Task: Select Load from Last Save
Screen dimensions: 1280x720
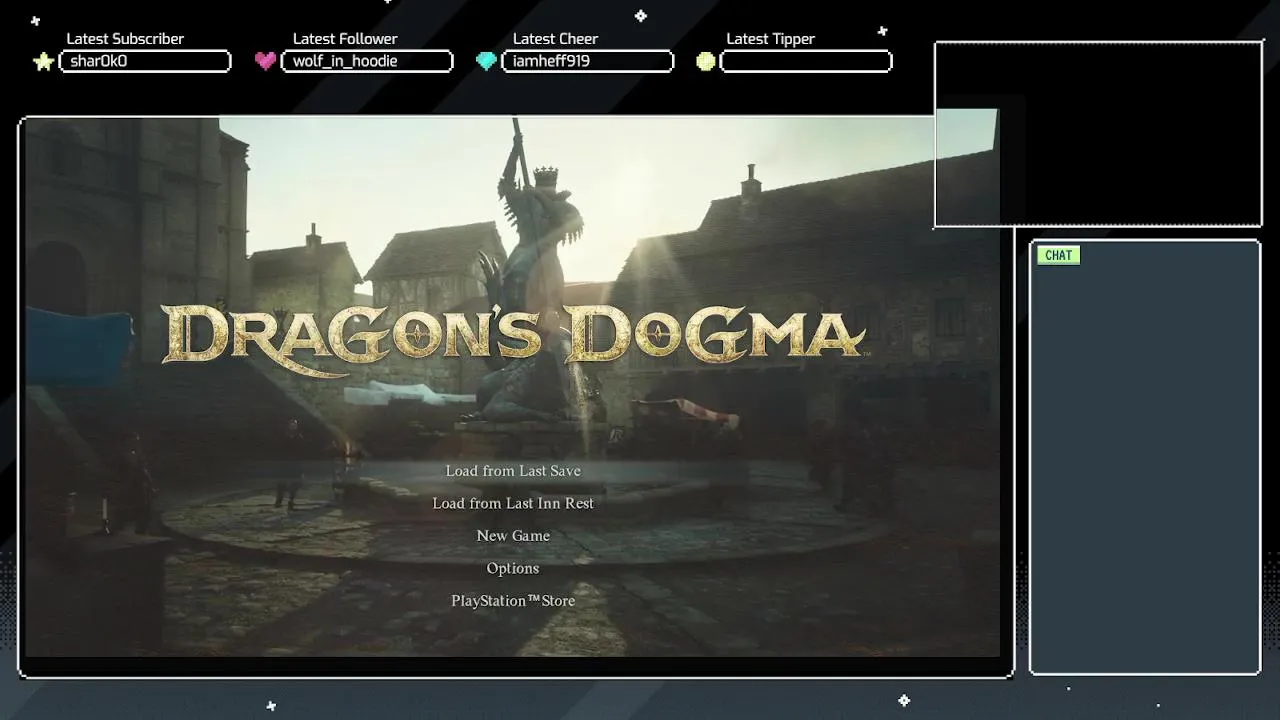Action: (513, 471)
